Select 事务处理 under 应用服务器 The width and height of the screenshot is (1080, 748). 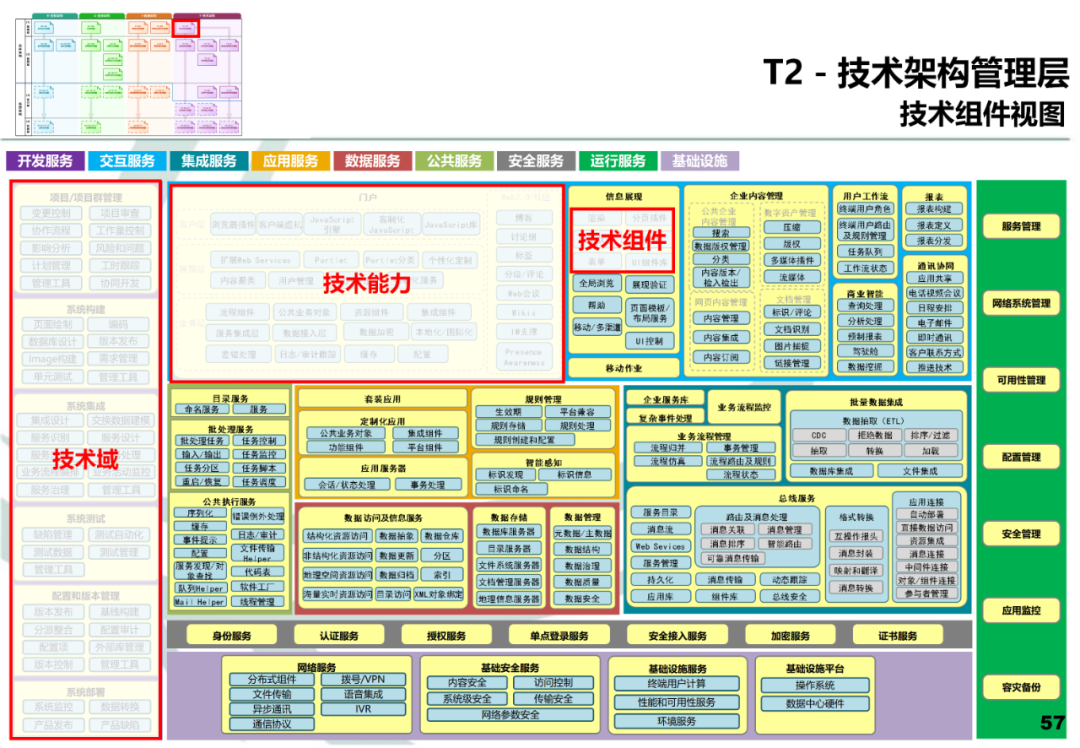tap(428, 484)
